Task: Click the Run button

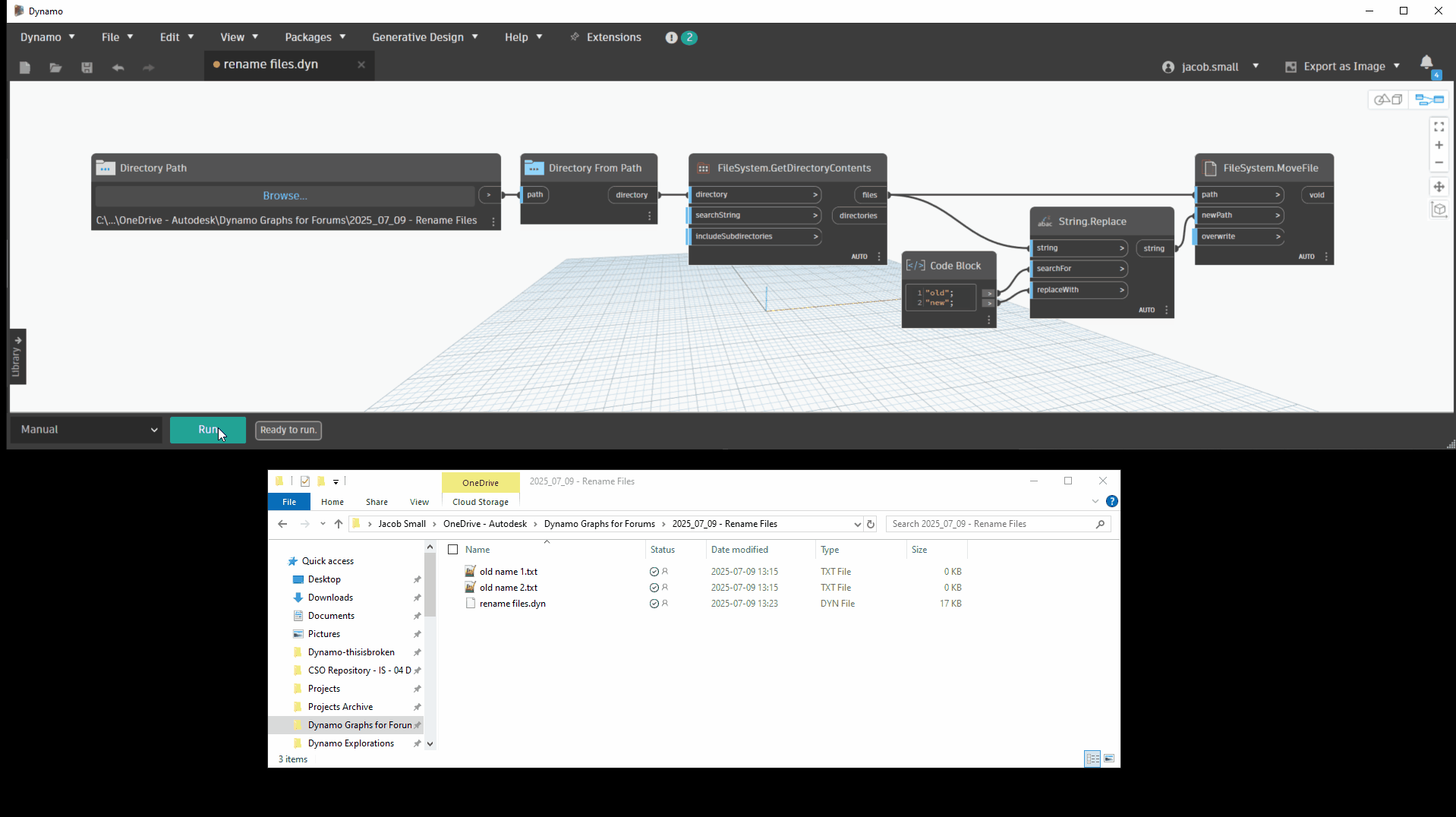Action: point(208,430)
